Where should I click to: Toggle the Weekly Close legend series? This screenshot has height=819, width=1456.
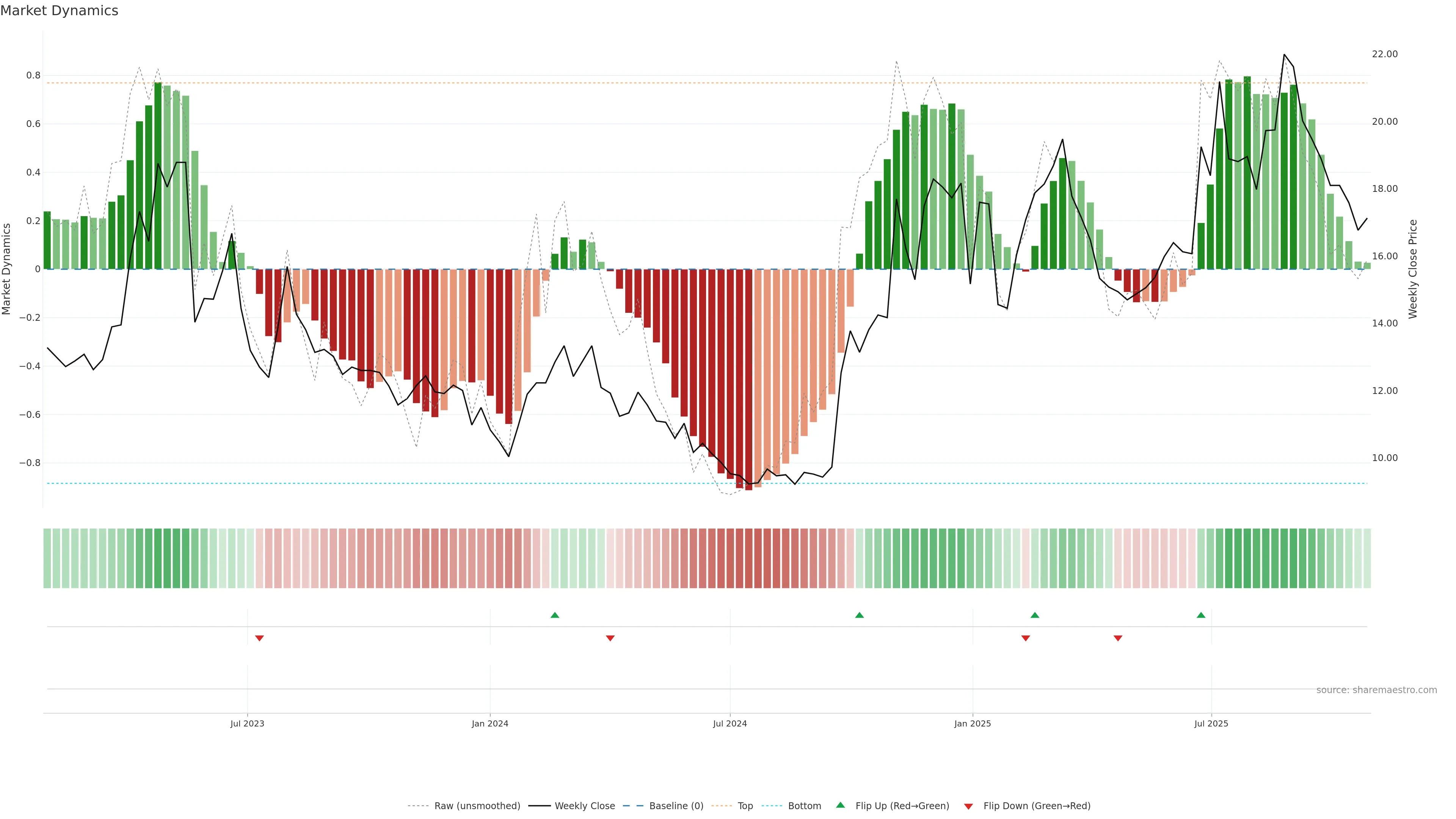tap(584, 806)
